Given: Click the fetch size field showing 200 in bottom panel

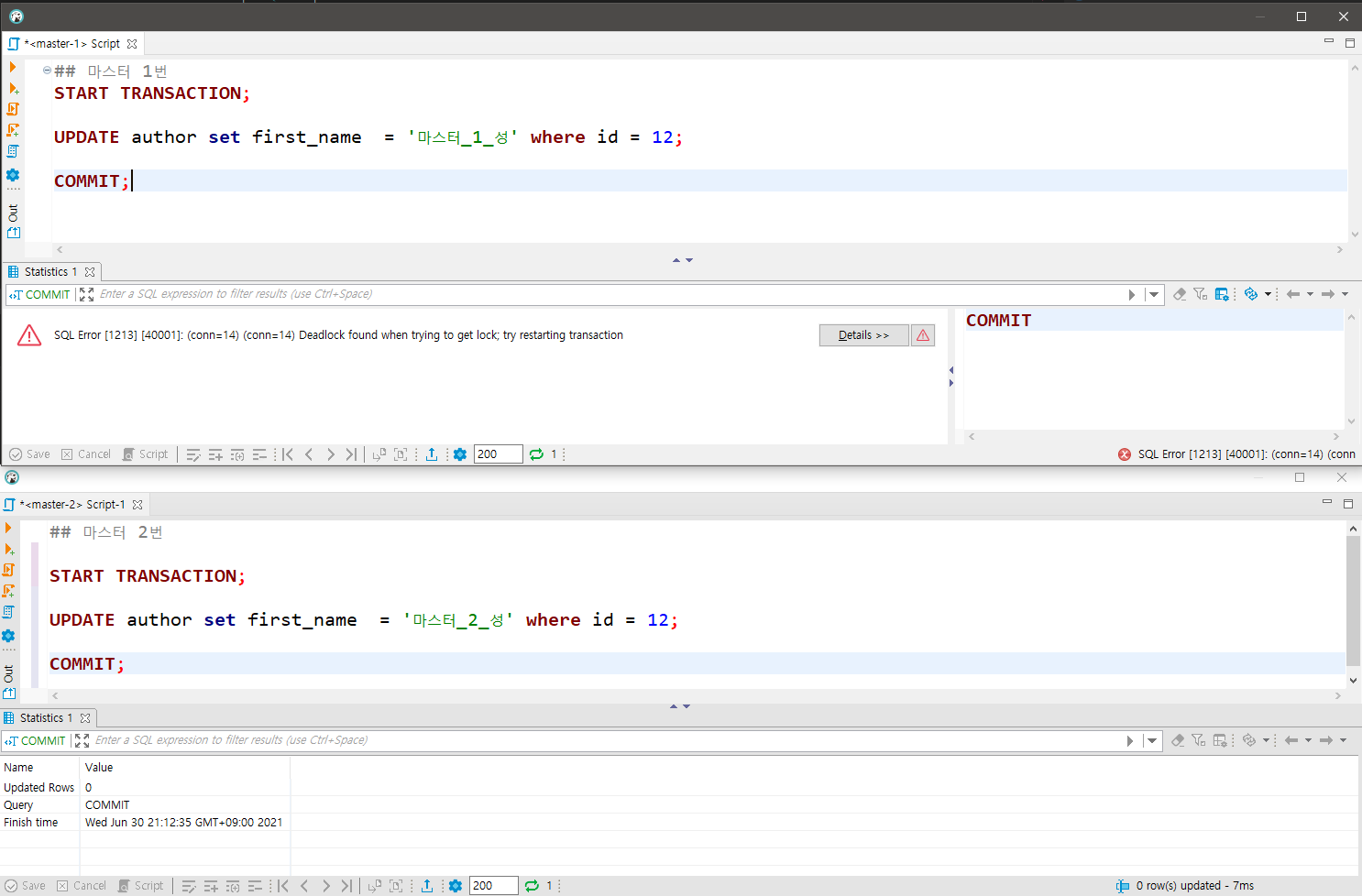Looking at the screenshot, I should pyautogui.click(x=493, y=886).
